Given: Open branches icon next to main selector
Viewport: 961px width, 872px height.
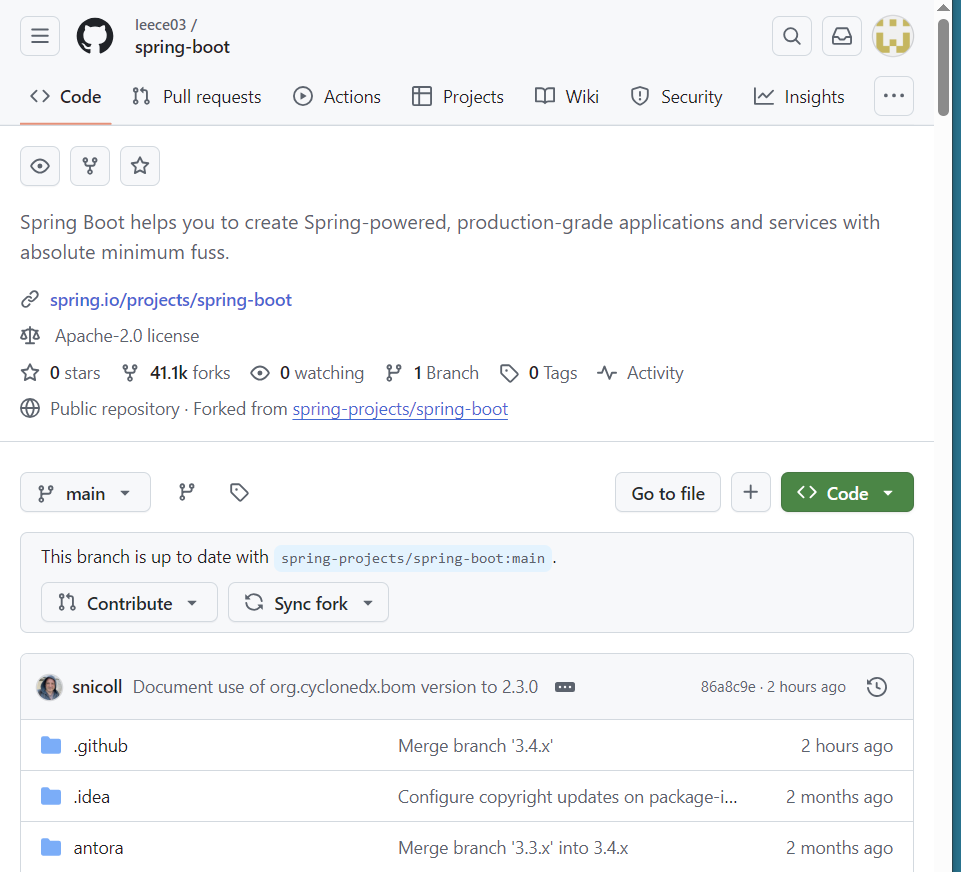Looking at the screenshot, I should [187, 492].
